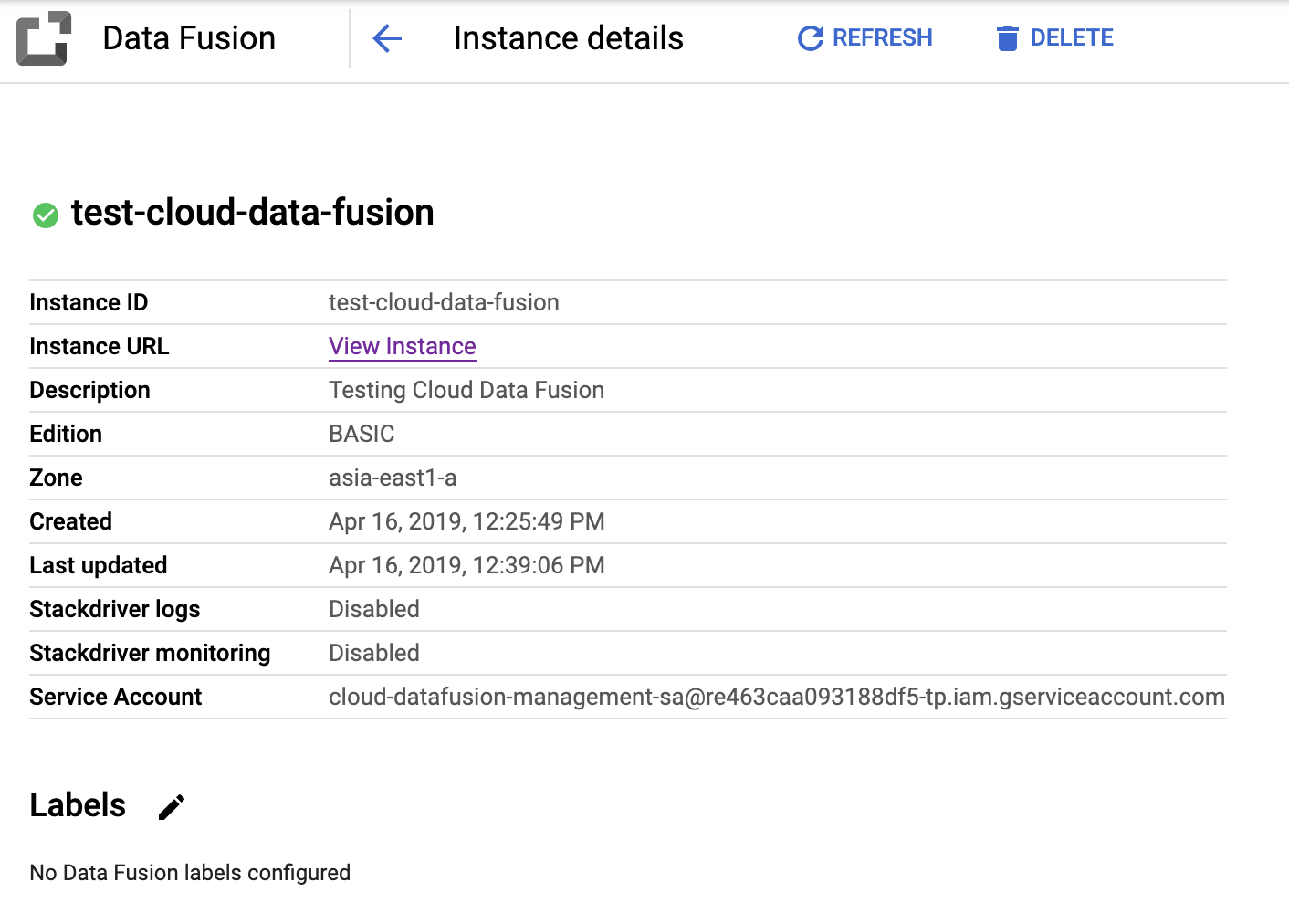The image size is (1289, 924).
Task: Open the View Instance link
Action: coord(402,346)
